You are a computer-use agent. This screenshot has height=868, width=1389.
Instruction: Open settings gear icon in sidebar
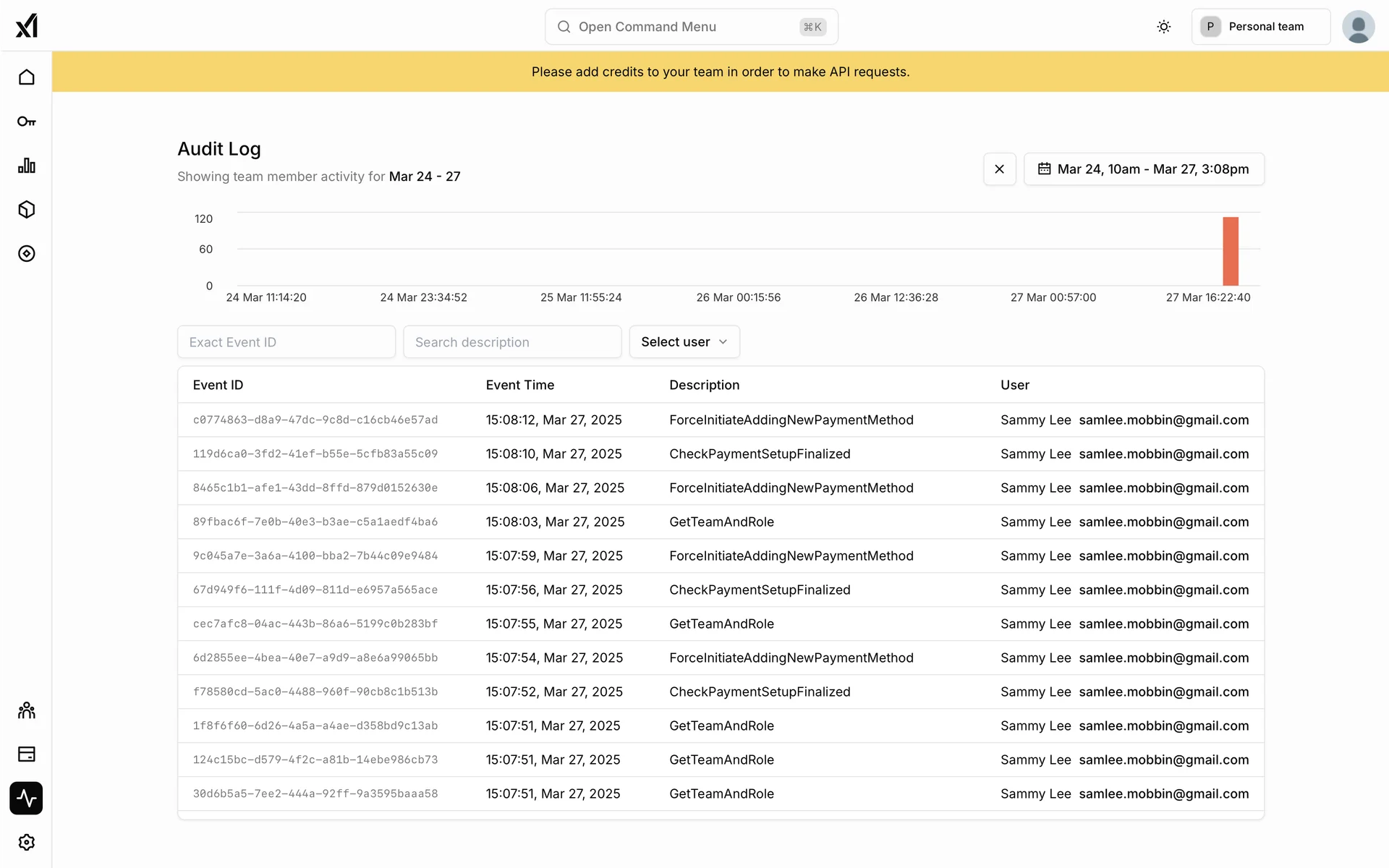point(26,843)
